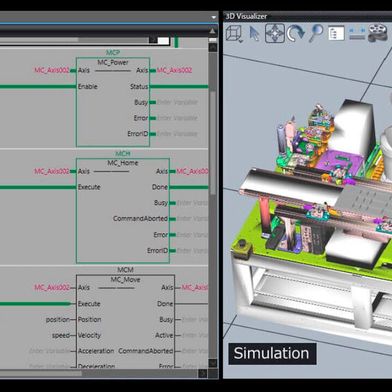Viewport: 392px width, 392px height.
Task: Click Enter Variable field for MC_Home ErrorID
Action: coord(192,251)
